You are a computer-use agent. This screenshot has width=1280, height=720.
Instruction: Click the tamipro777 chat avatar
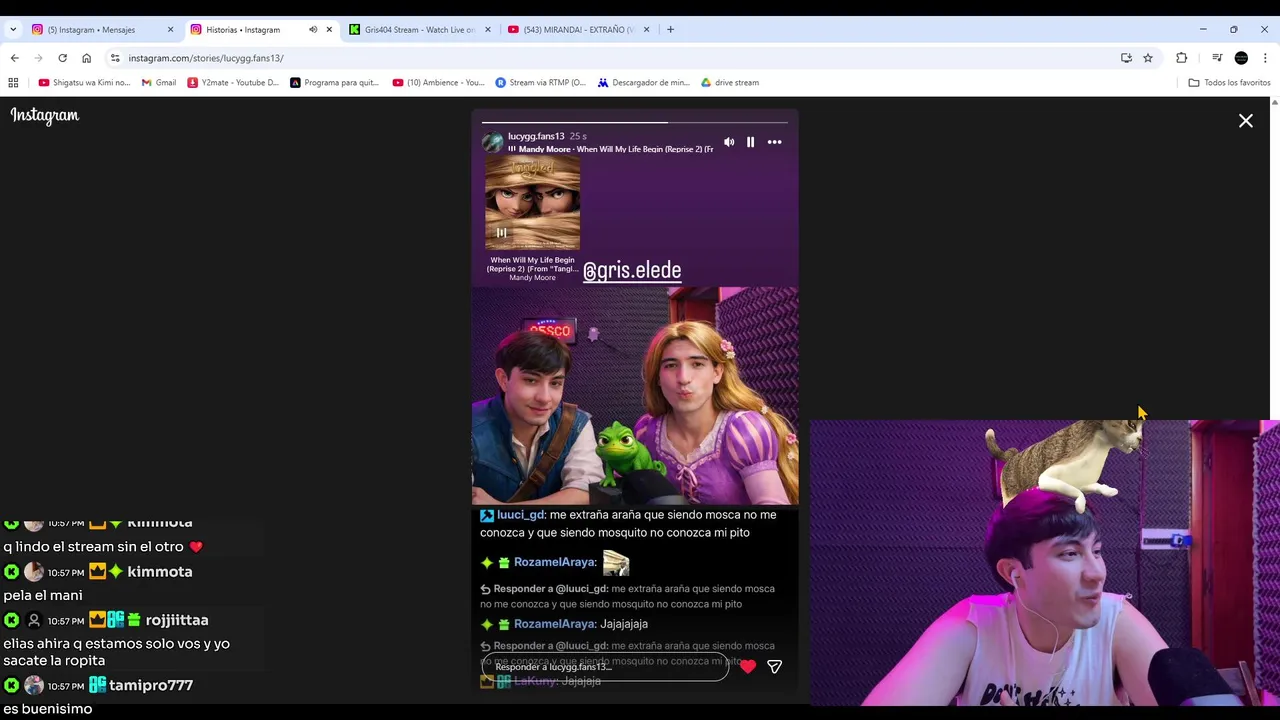[34, 685]
